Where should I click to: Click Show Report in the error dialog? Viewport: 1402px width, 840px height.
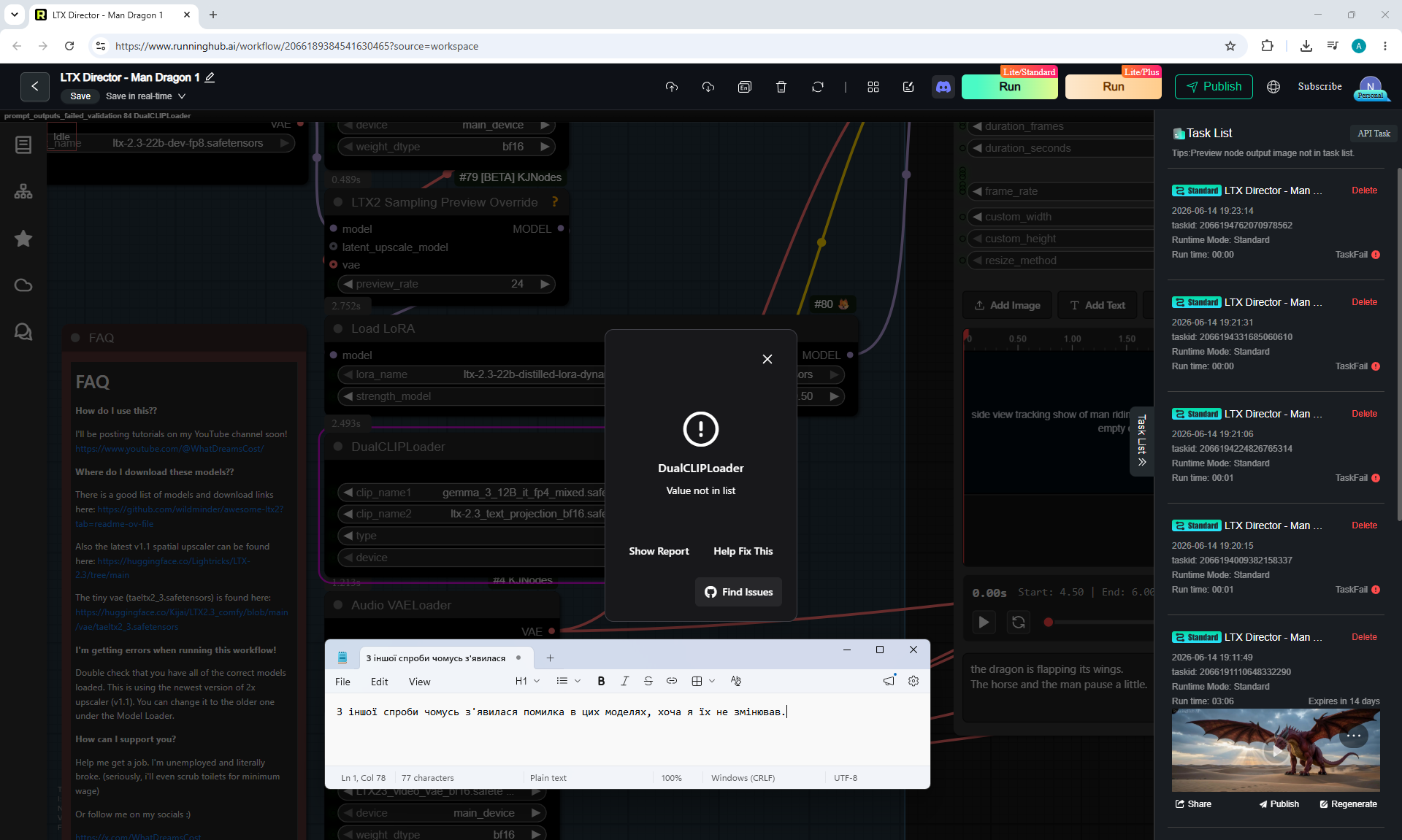[659, 551]
